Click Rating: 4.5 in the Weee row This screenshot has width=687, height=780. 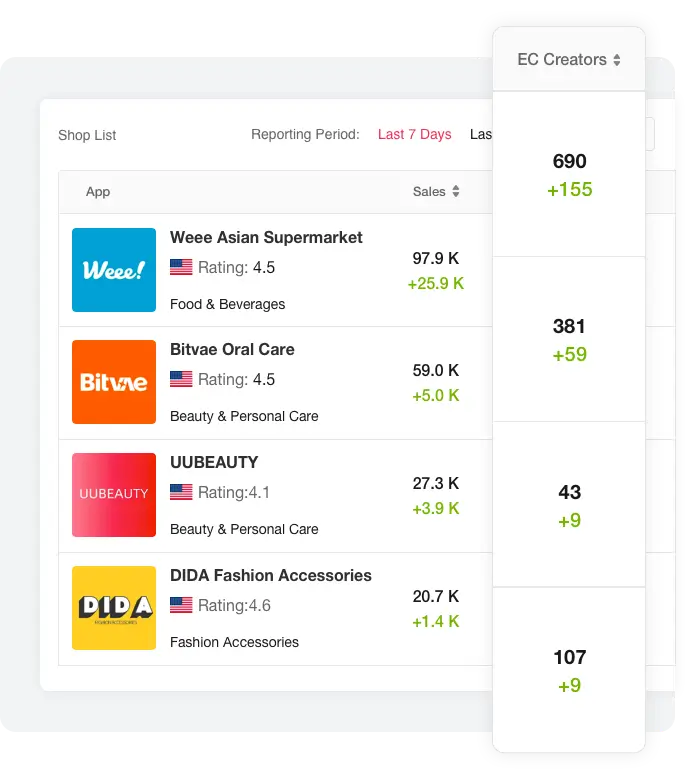[x=236, y=267]
